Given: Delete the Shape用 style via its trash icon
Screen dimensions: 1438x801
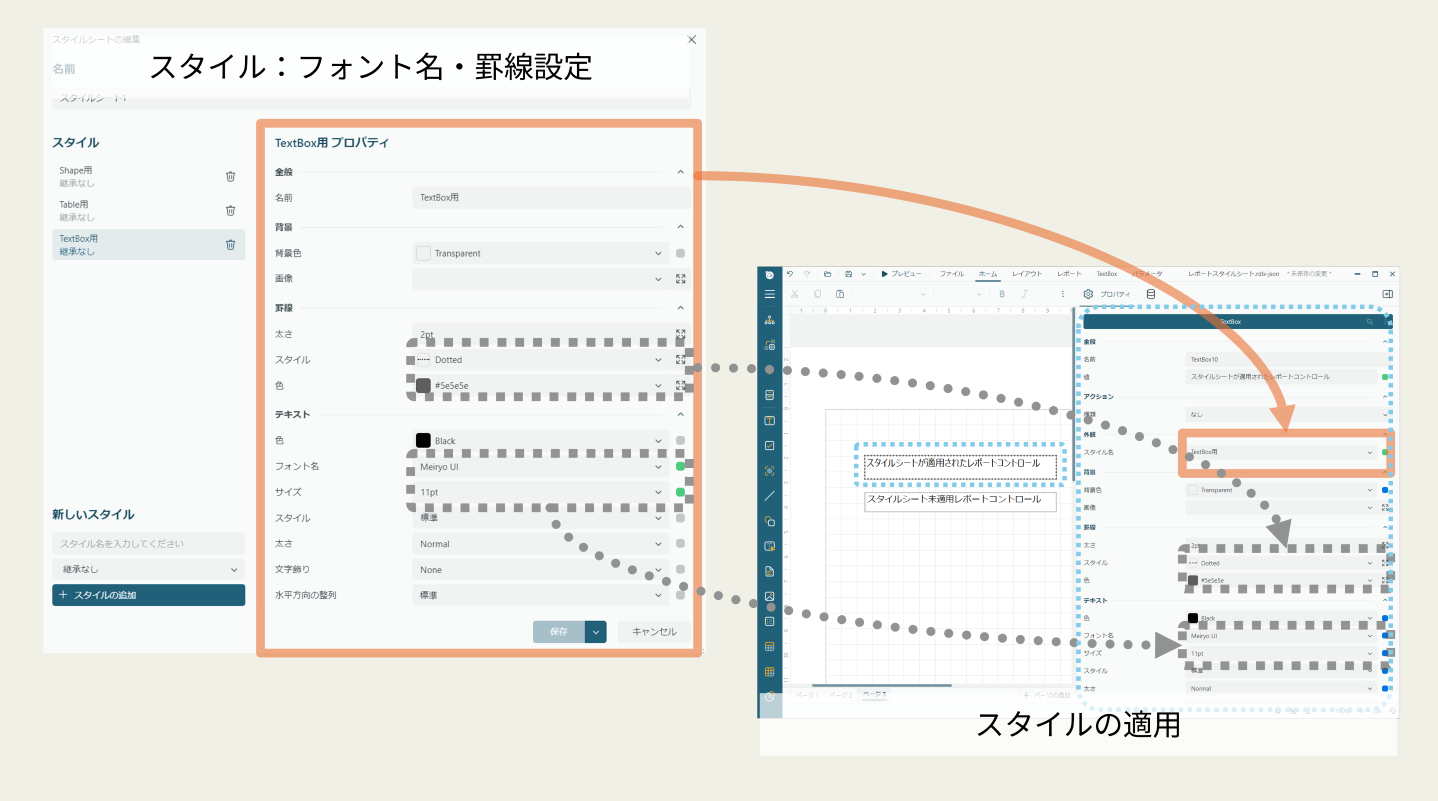Looking at the screenshot, I should click(x=231, y=176).
